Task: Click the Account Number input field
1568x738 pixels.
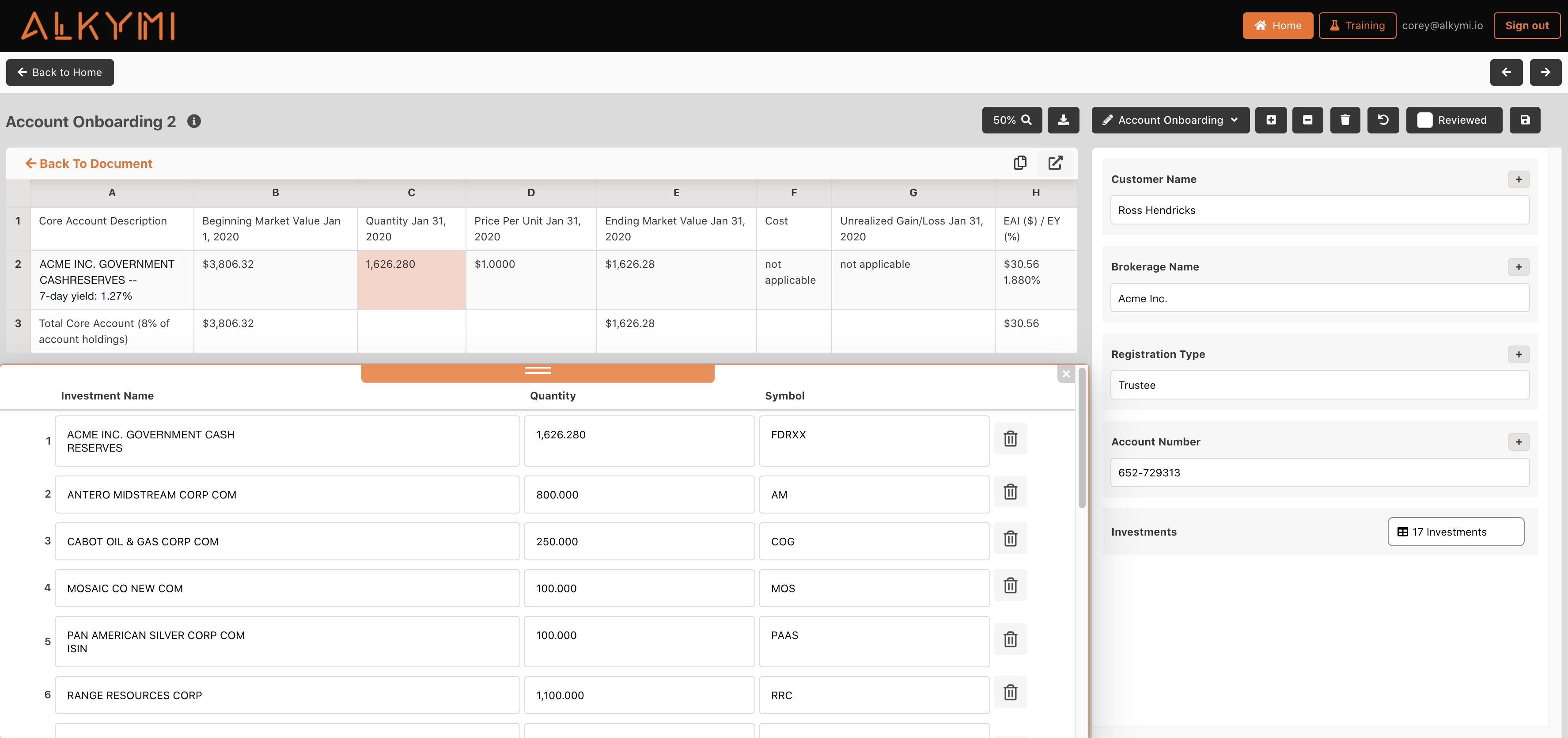Action: coord(1319,472)
